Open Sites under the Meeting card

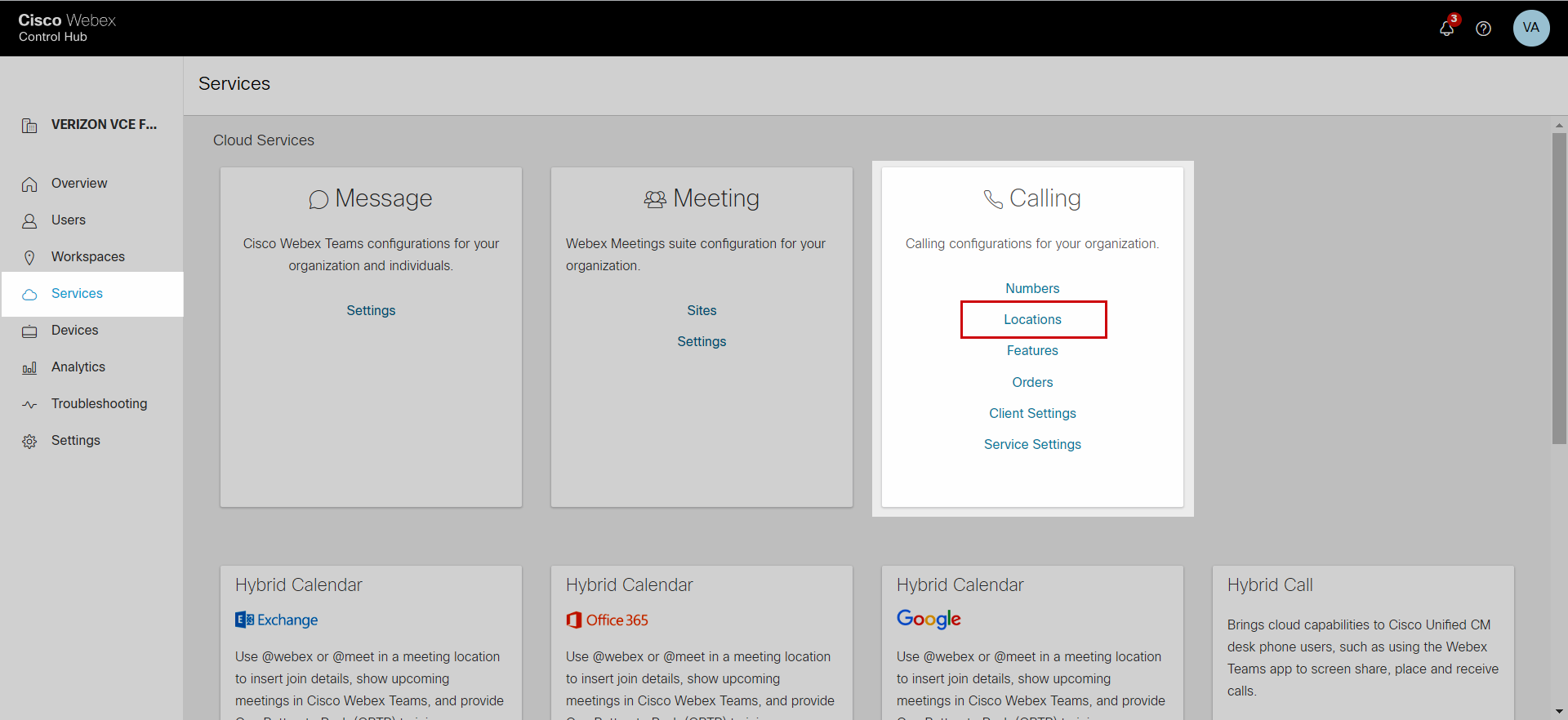click(702, 311)
